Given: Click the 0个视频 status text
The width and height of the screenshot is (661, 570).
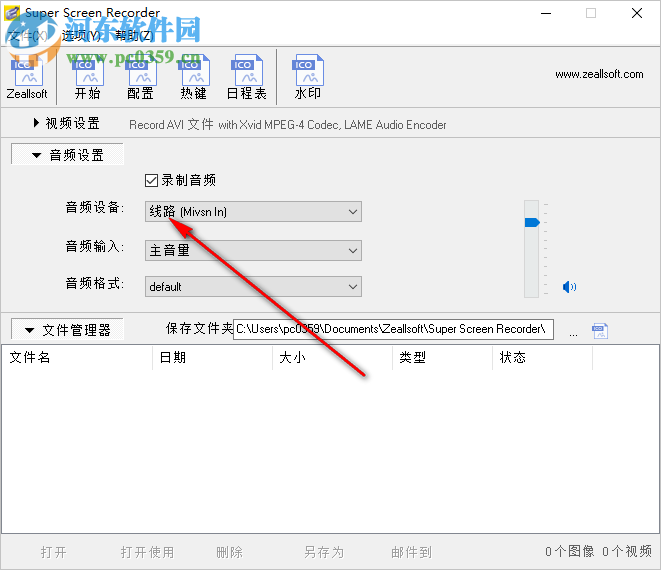Looking at the screenshot, I should pos(627,551).
